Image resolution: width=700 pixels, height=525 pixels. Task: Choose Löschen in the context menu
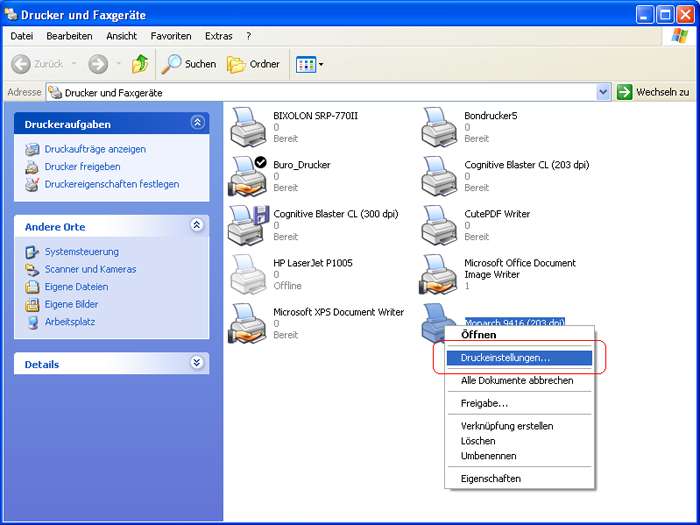(520, 441)
